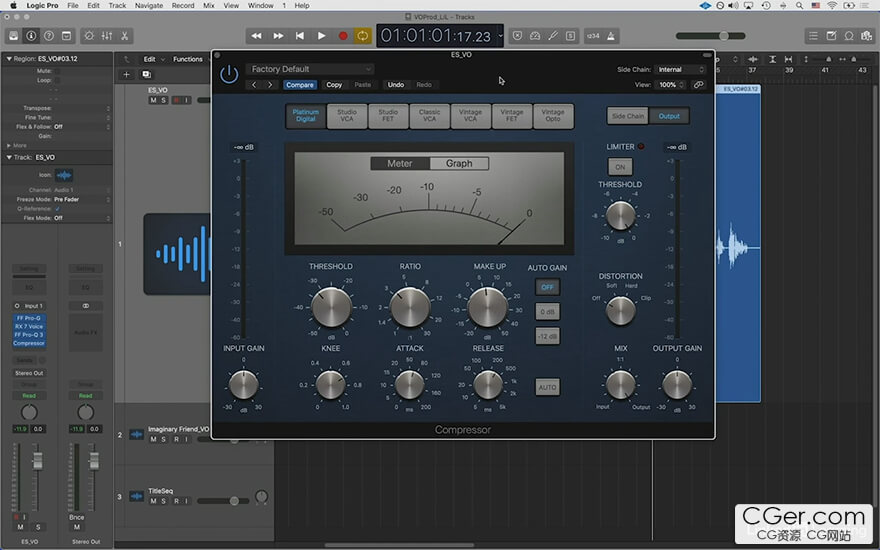
Task: Turn the Limiter ON button
Action: tap(620, 167)
